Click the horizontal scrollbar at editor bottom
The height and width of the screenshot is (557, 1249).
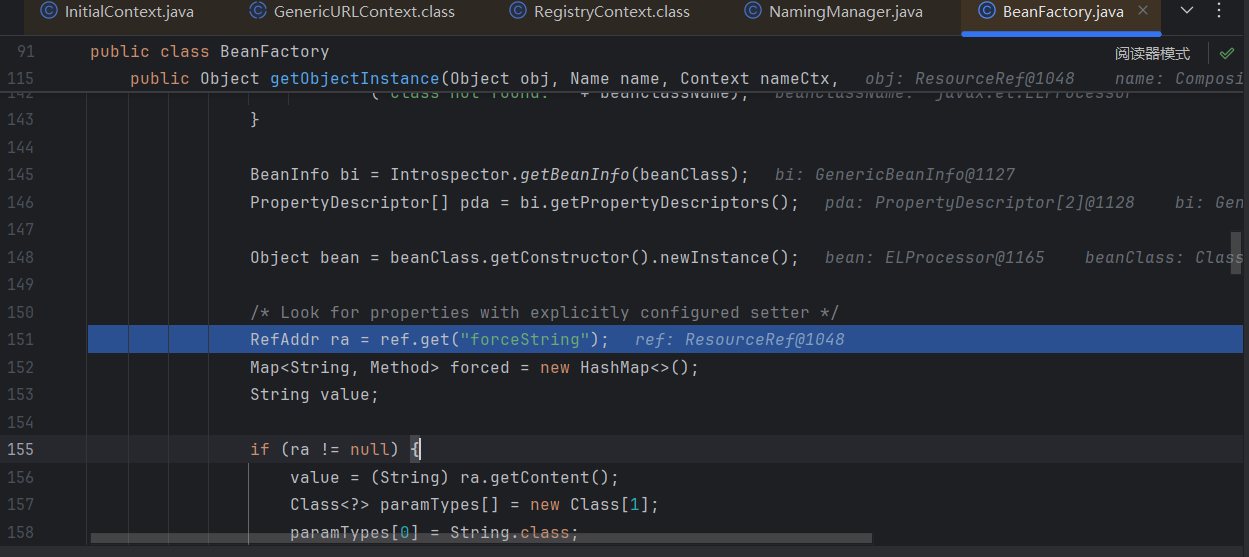click(x=480, y=538)
